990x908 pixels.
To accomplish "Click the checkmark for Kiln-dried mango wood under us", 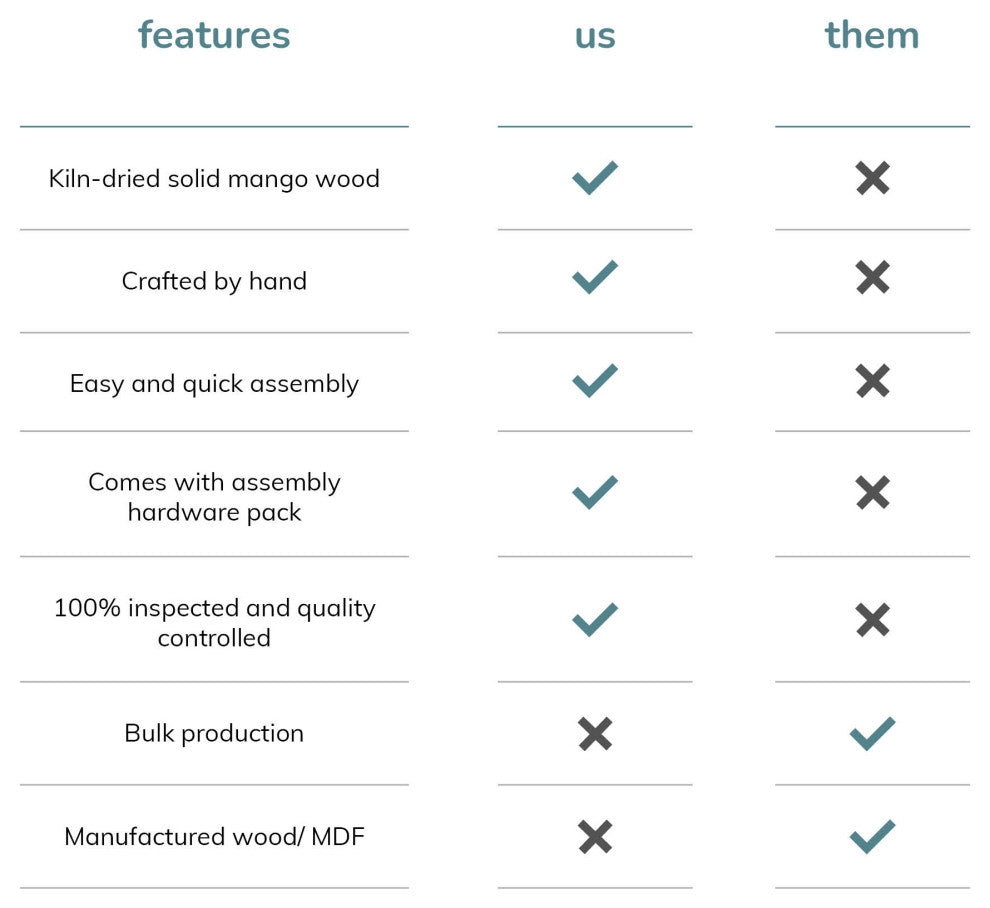I will pyautogui.click(x=595, y=178).
